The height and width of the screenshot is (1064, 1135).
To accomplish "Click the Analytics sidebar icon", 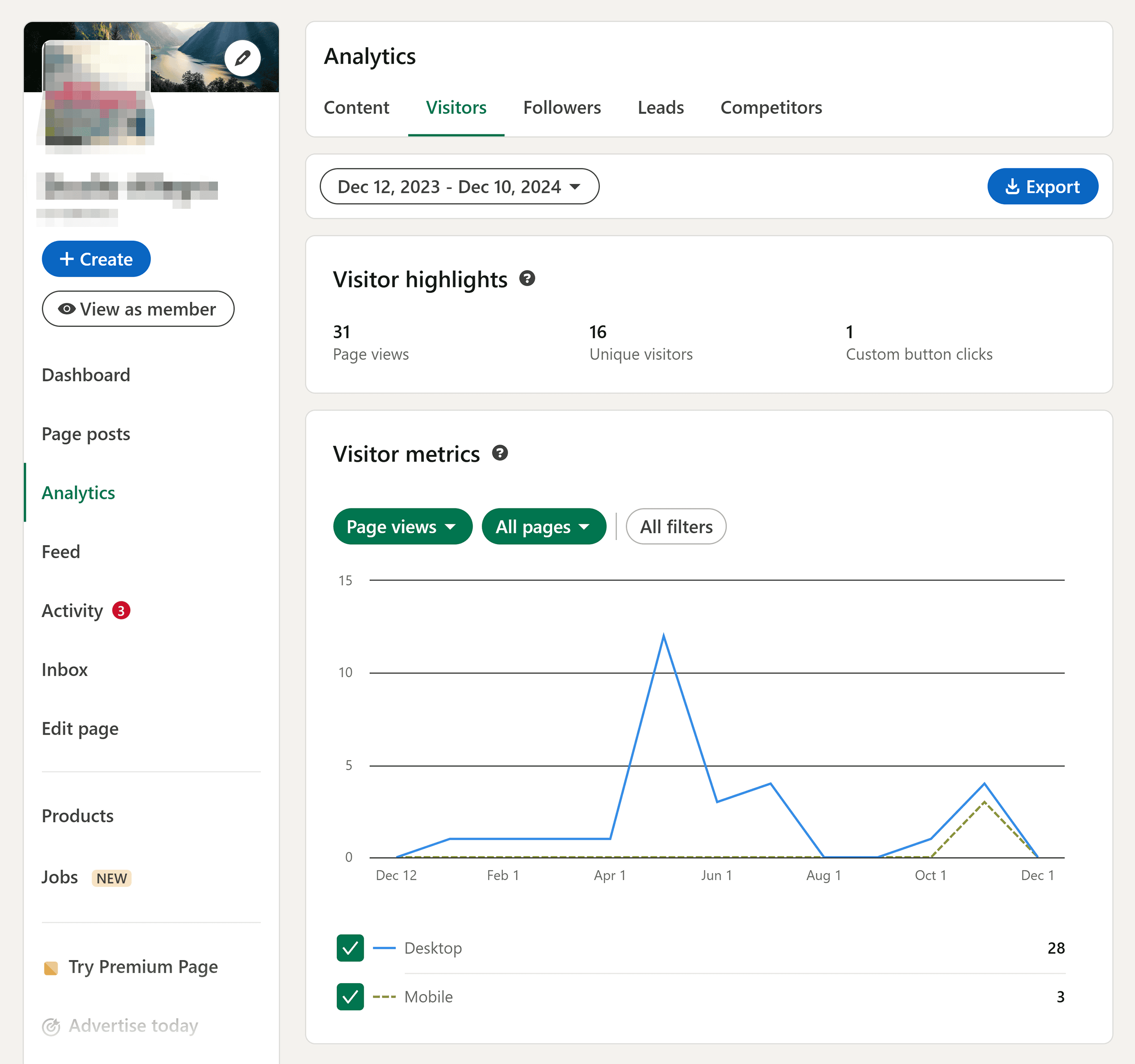I will [x=78, y=492].
